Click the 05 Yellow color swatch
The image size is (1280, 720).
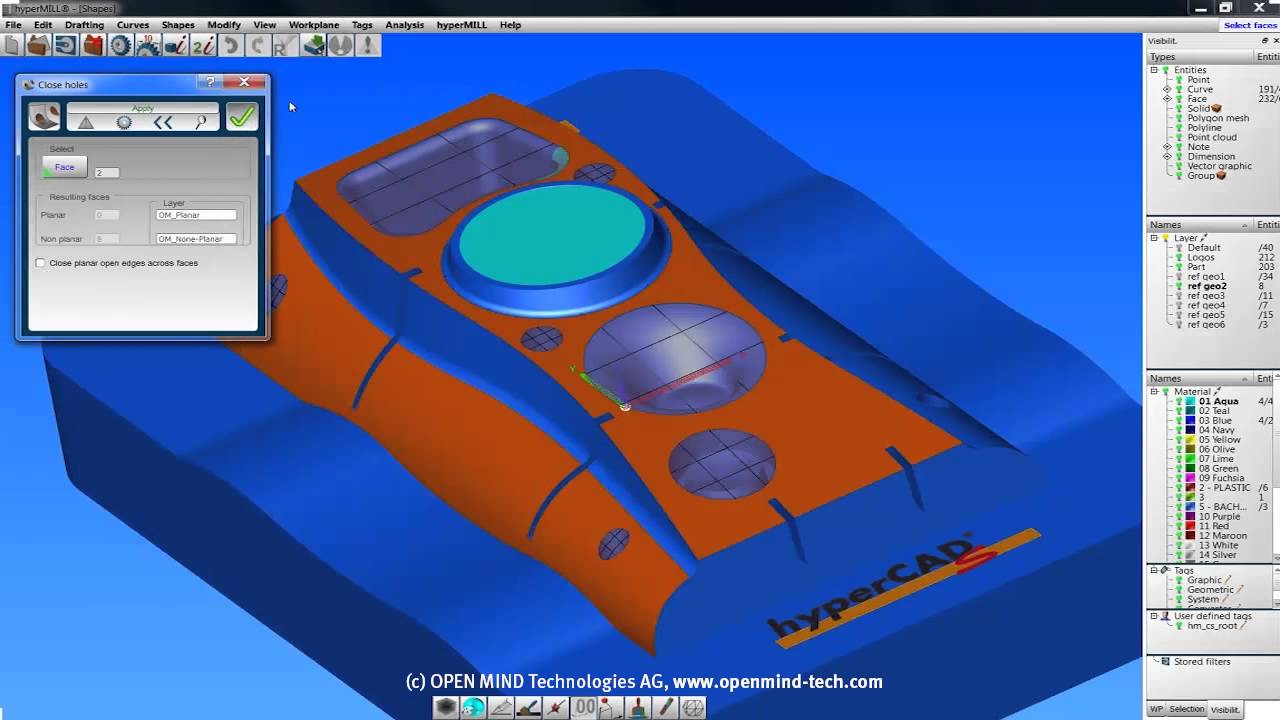pos(1191,440)
